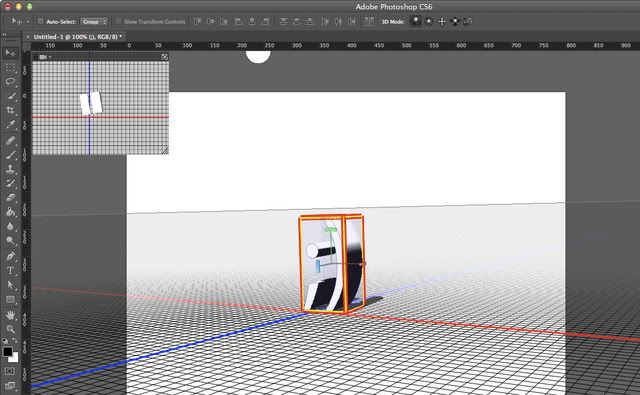Enable the Auto-Select checkbox
This screenshot has width=640, height=395.
coord(40,21)
